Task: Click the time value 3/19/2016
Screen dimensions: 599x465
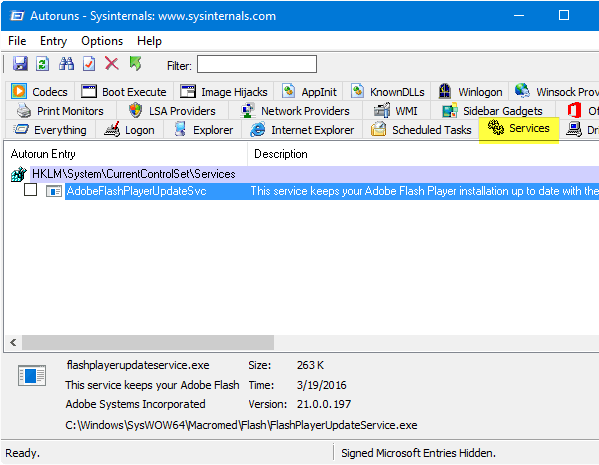Action: tap(322, 385)
